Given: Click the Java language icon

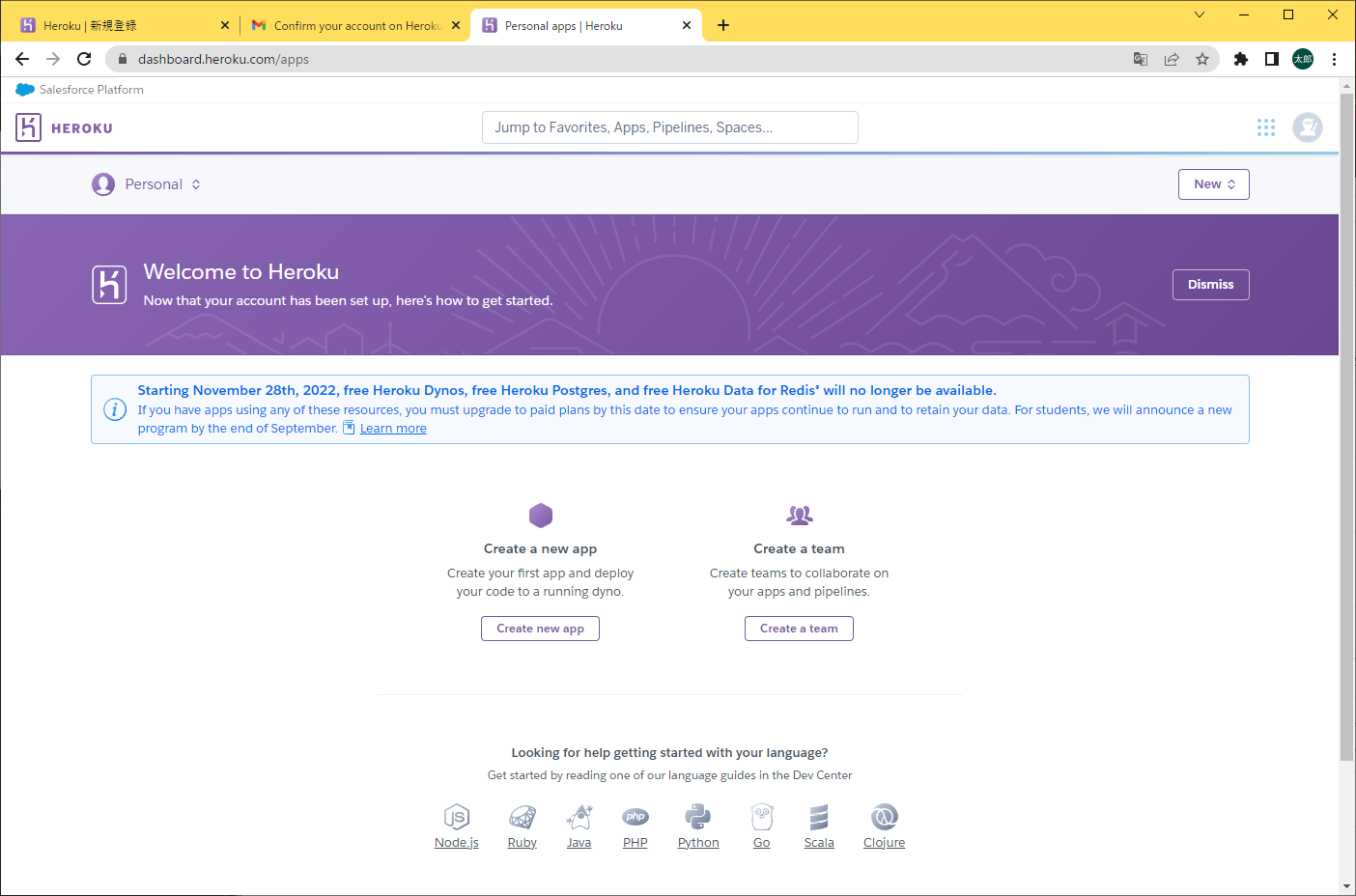Looking at the screenshot, I should pos(579,818).
